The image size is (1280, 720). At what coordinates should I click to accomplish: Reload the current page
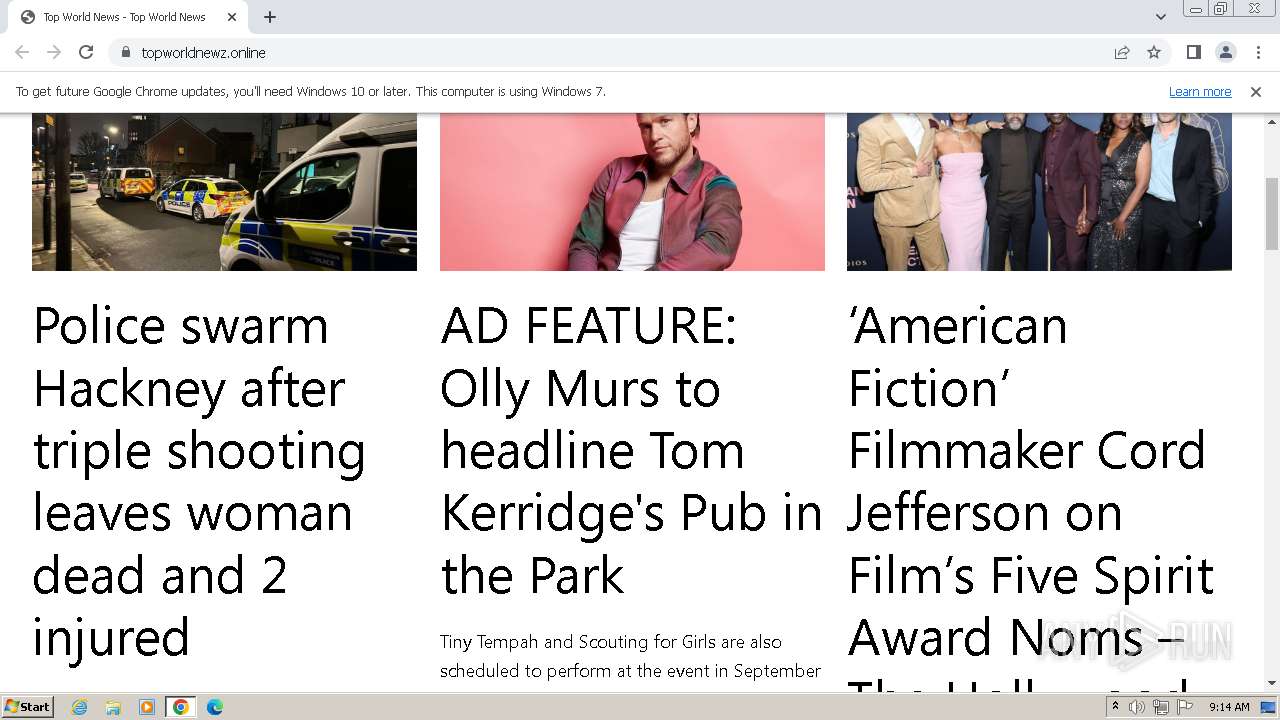coord(86,52)
